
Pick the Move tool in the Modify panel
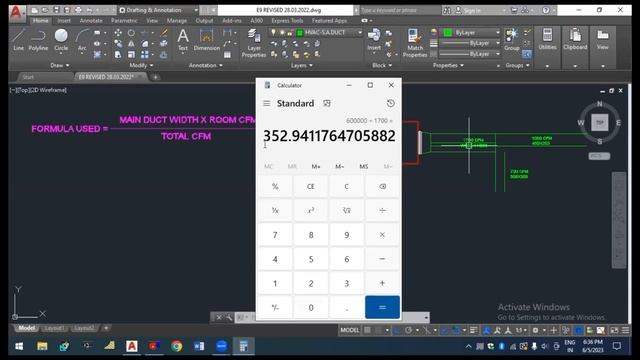click(x=118, y=33)
